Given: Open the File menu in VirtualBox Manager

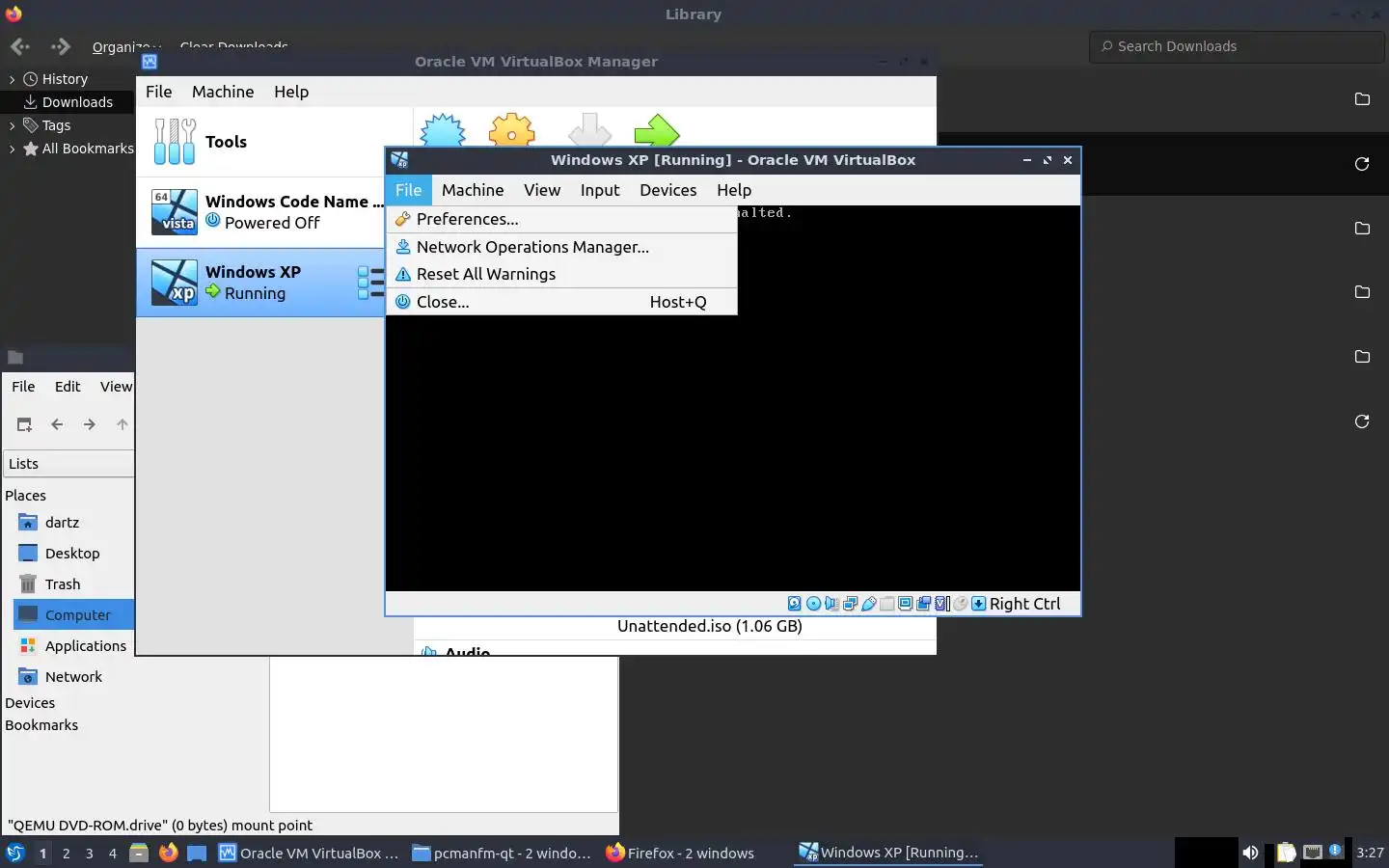Looking at the screenshot, I should (158, 92).
